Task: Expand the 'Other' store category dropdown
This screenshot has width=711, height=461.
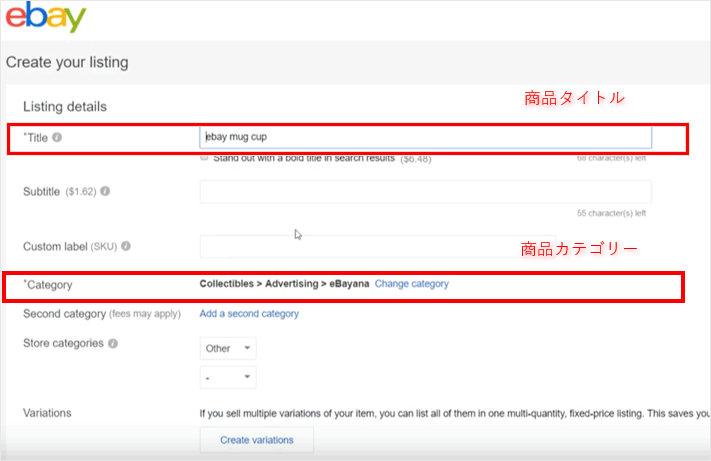Action: click(228, 348)
